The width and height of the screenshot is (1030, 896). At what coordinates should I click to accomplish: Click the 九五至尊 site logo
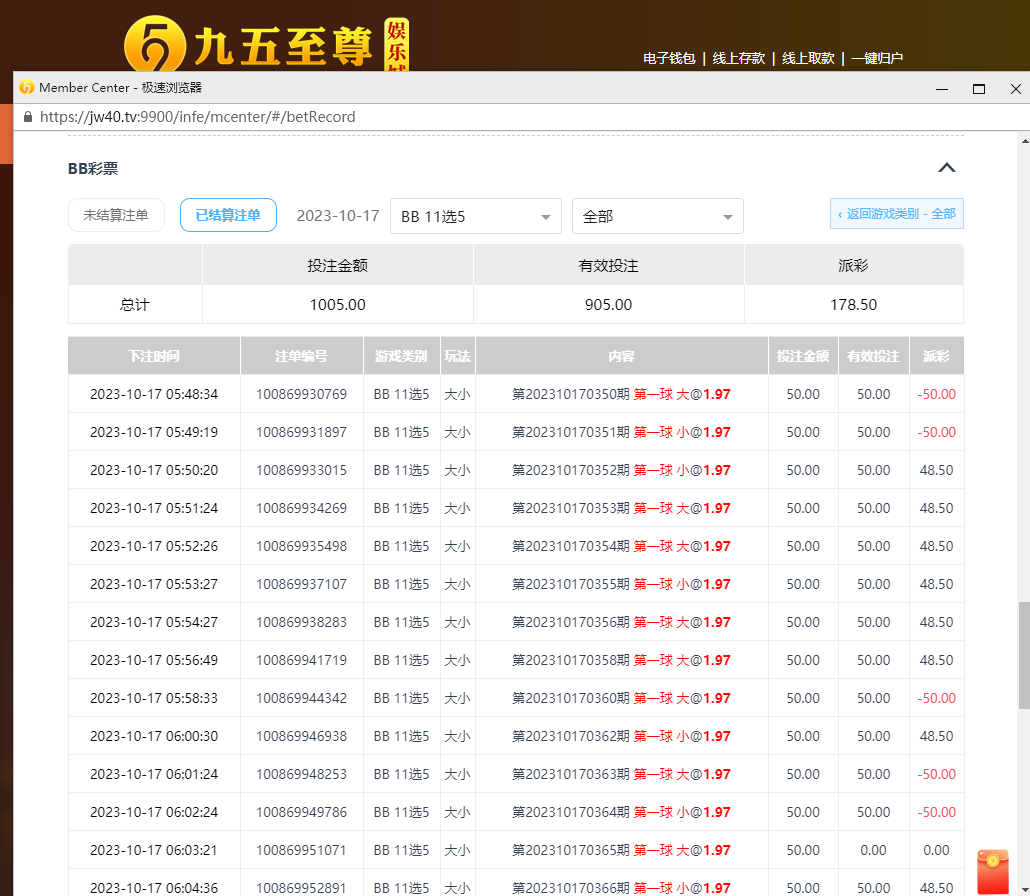[x=265, y=45]
